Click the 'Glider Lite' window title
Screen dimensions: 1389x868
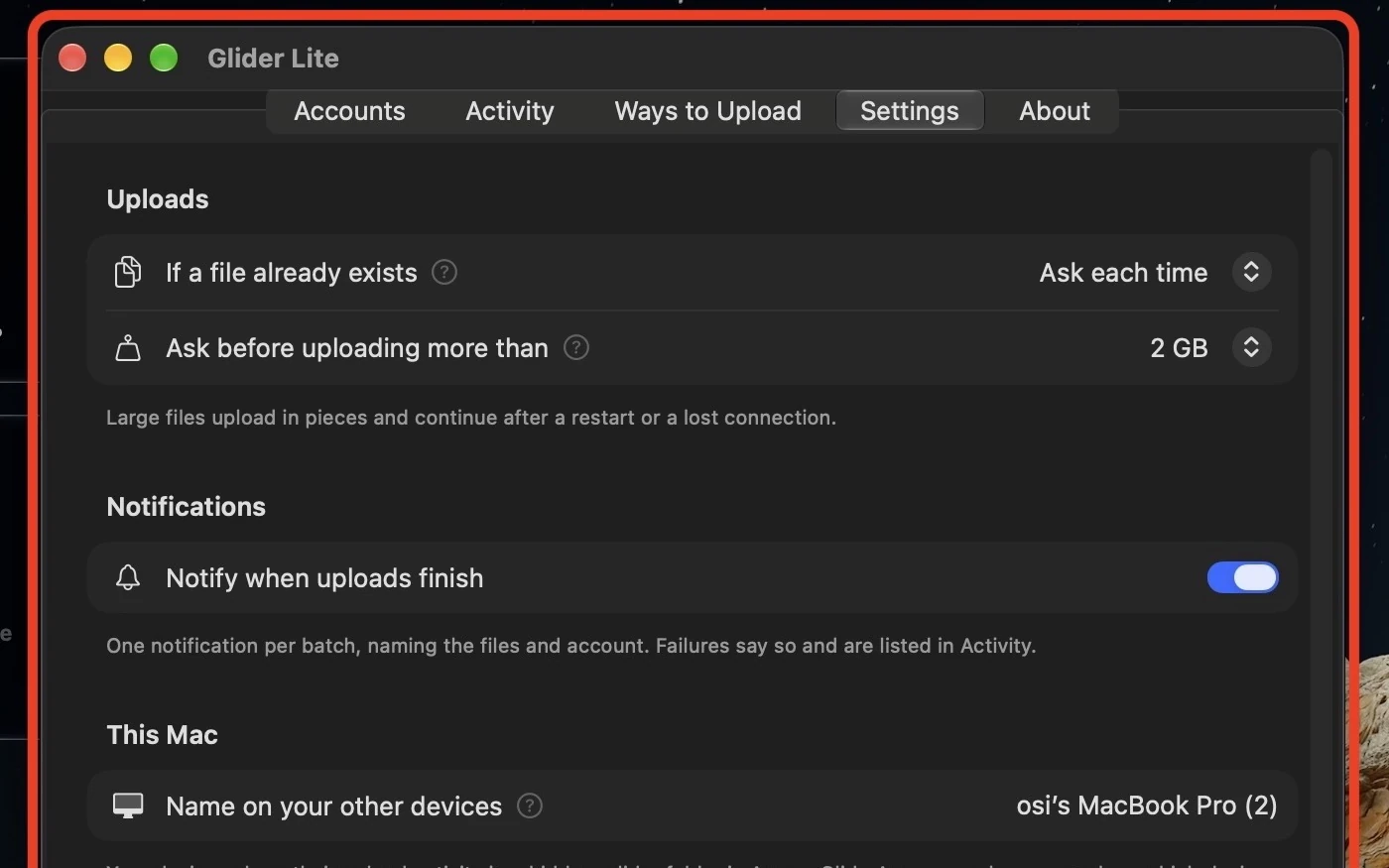point(273,59)
